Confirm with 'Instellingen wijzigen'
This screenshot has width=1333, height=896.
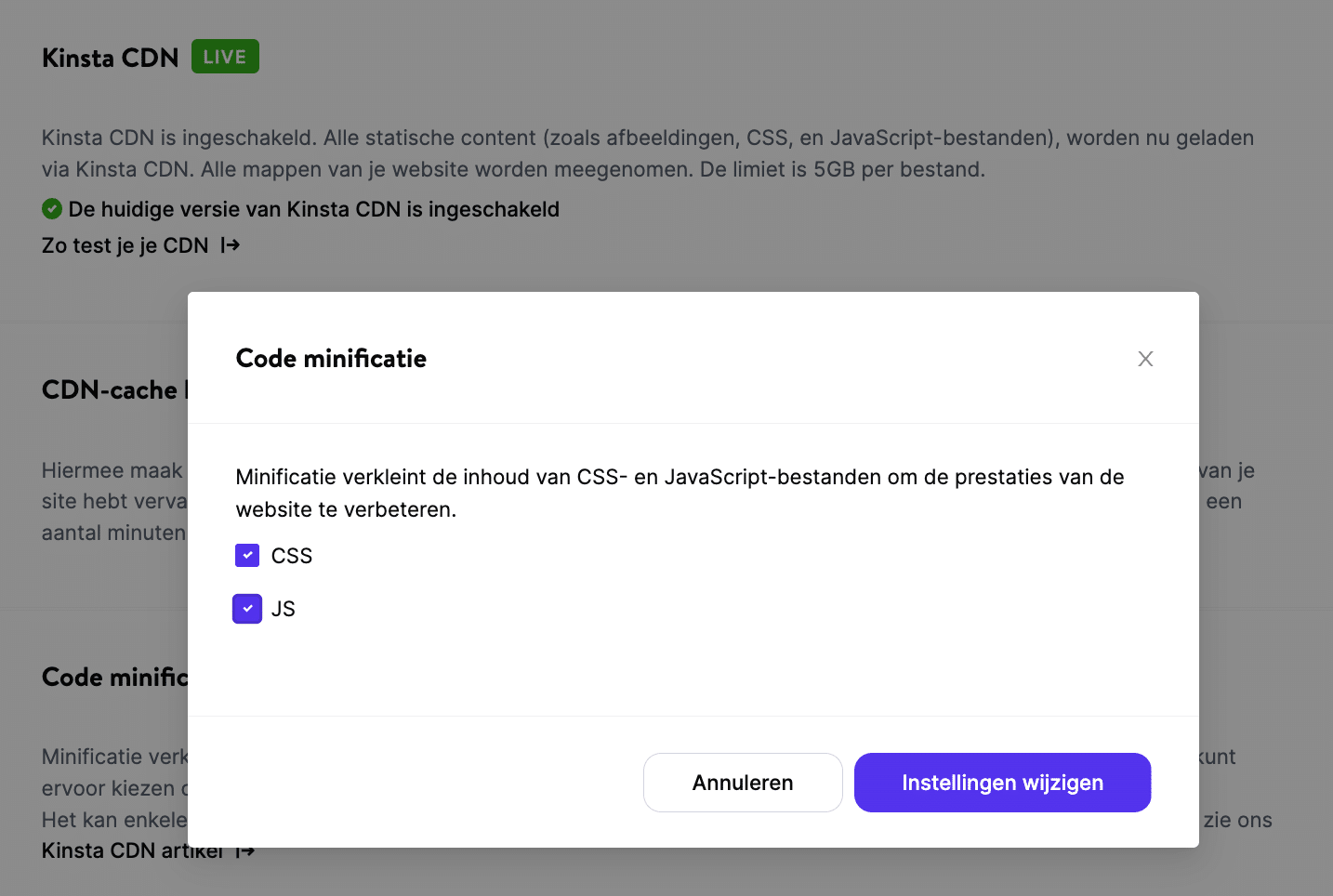coord(1002,782)
